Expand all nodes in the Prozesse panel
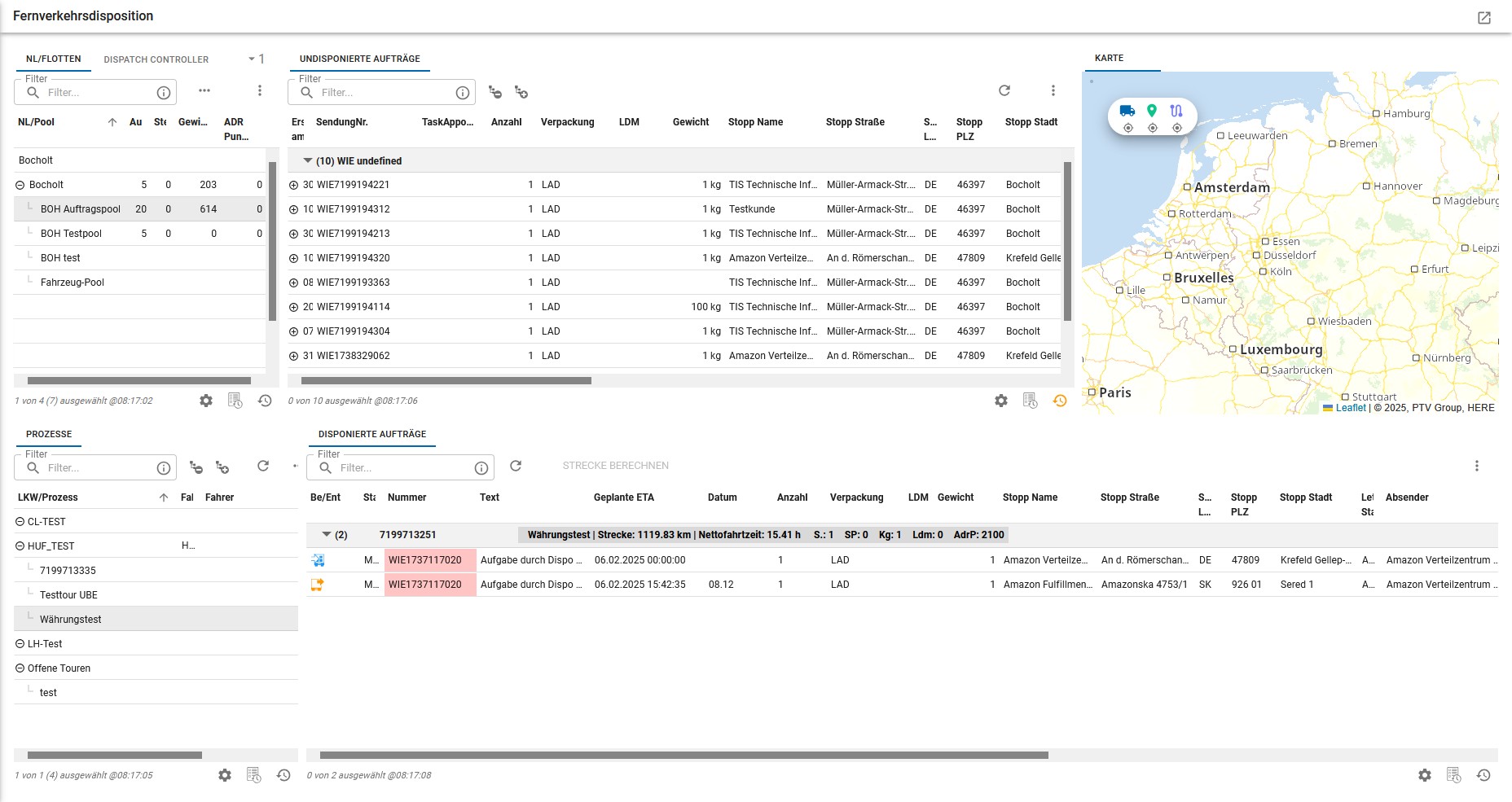The image size is (1512, 802). coord(222,467)
